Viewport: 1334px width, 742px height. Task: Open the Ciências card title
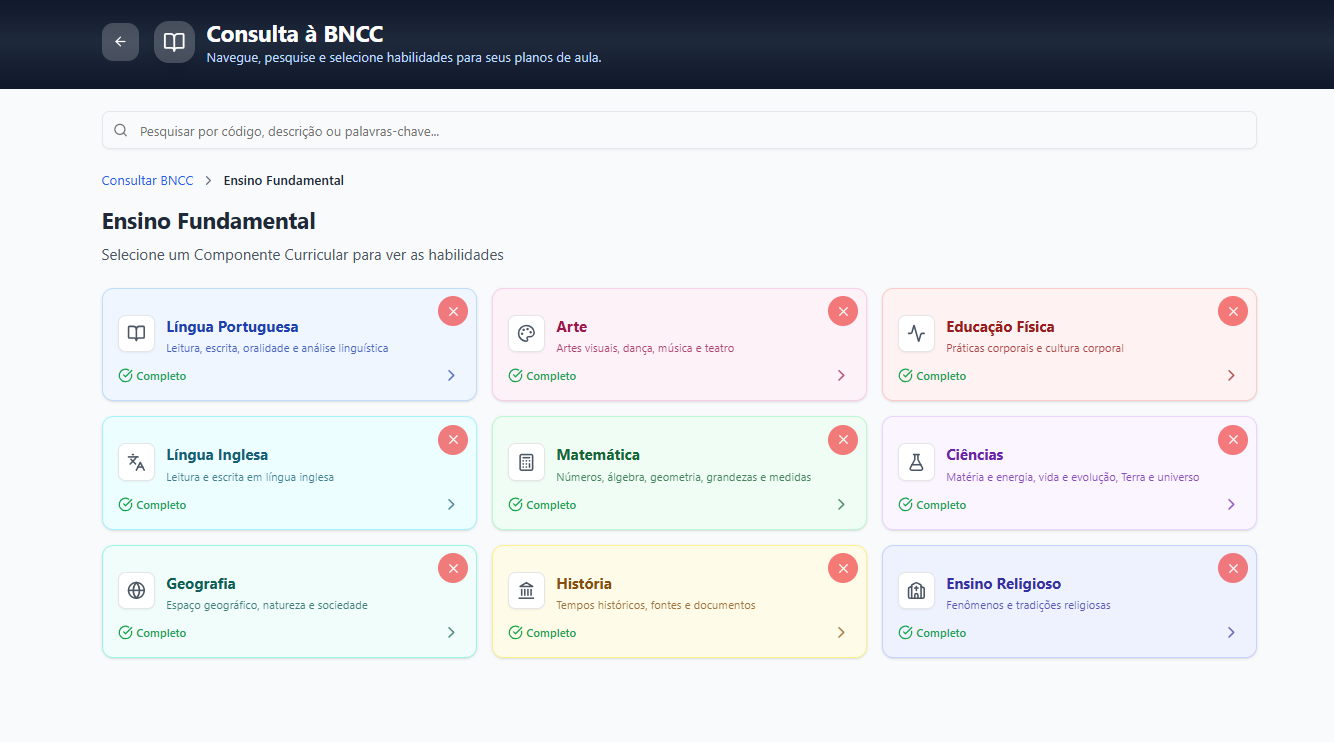click(x=975, y=455)
